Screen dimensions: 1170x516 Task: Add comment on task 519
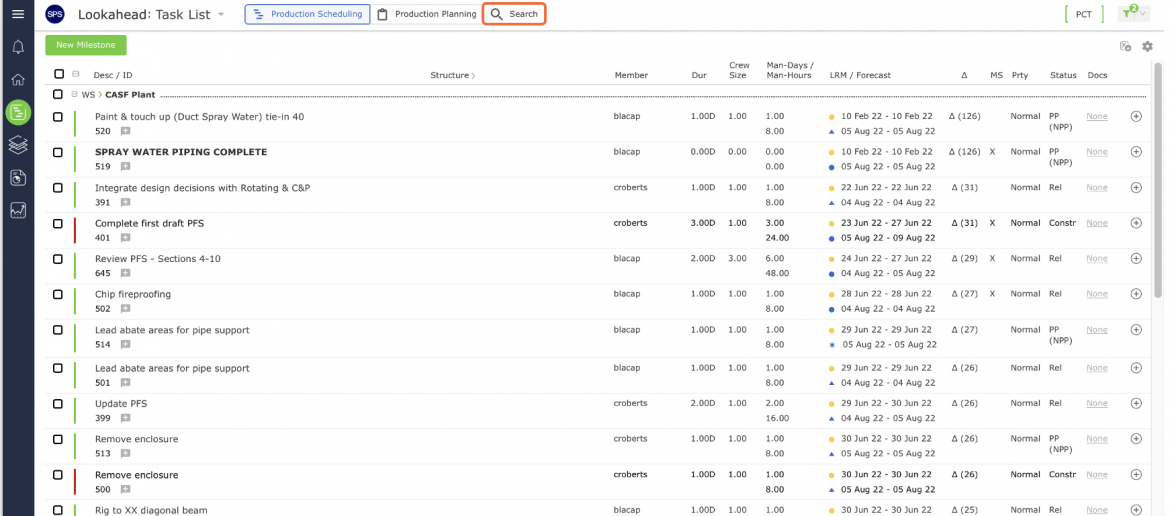125,166
